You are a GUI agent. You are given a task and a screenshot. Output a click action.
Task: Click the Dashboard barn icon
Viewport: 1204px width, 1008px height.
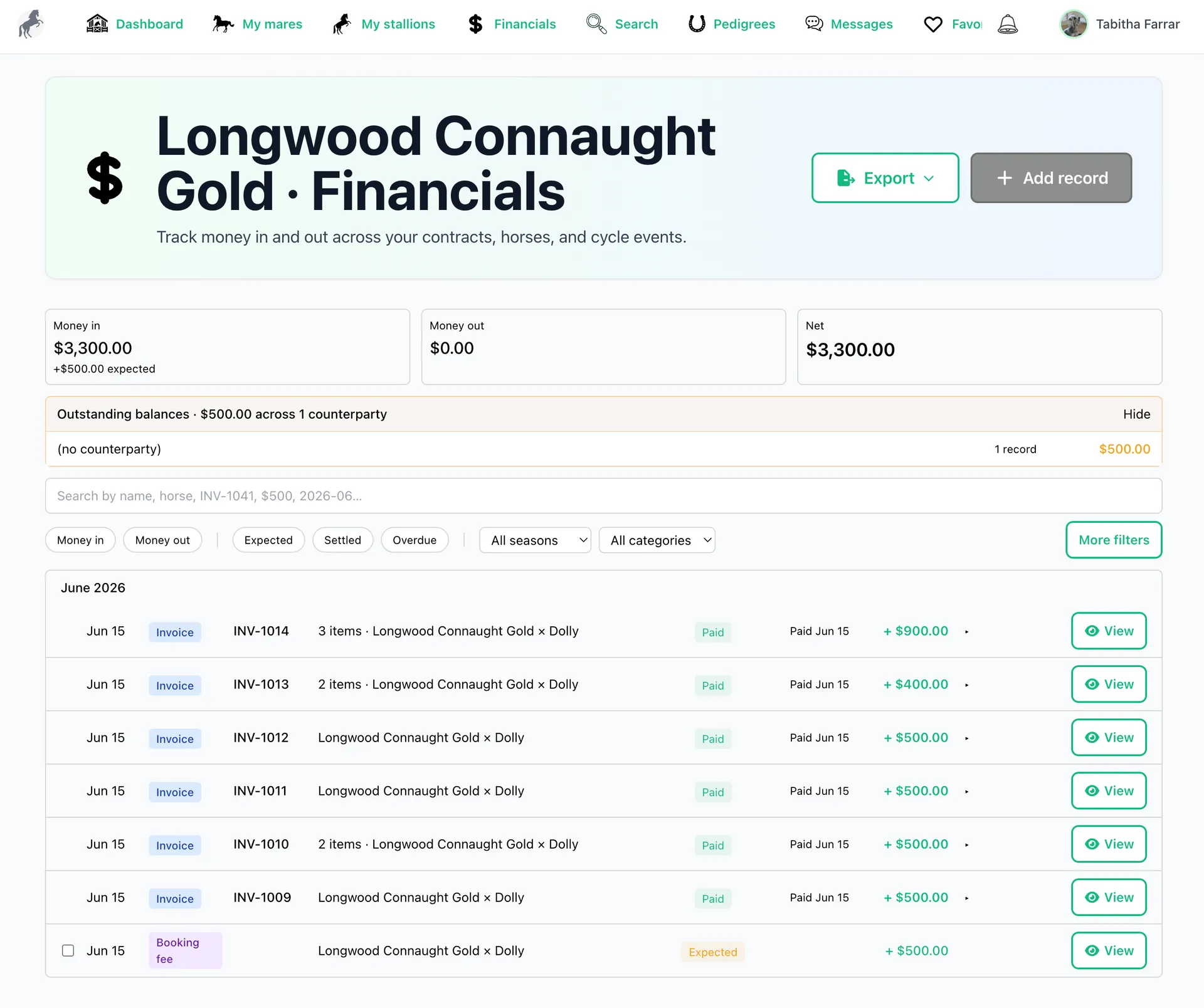[x=97, y=24]
